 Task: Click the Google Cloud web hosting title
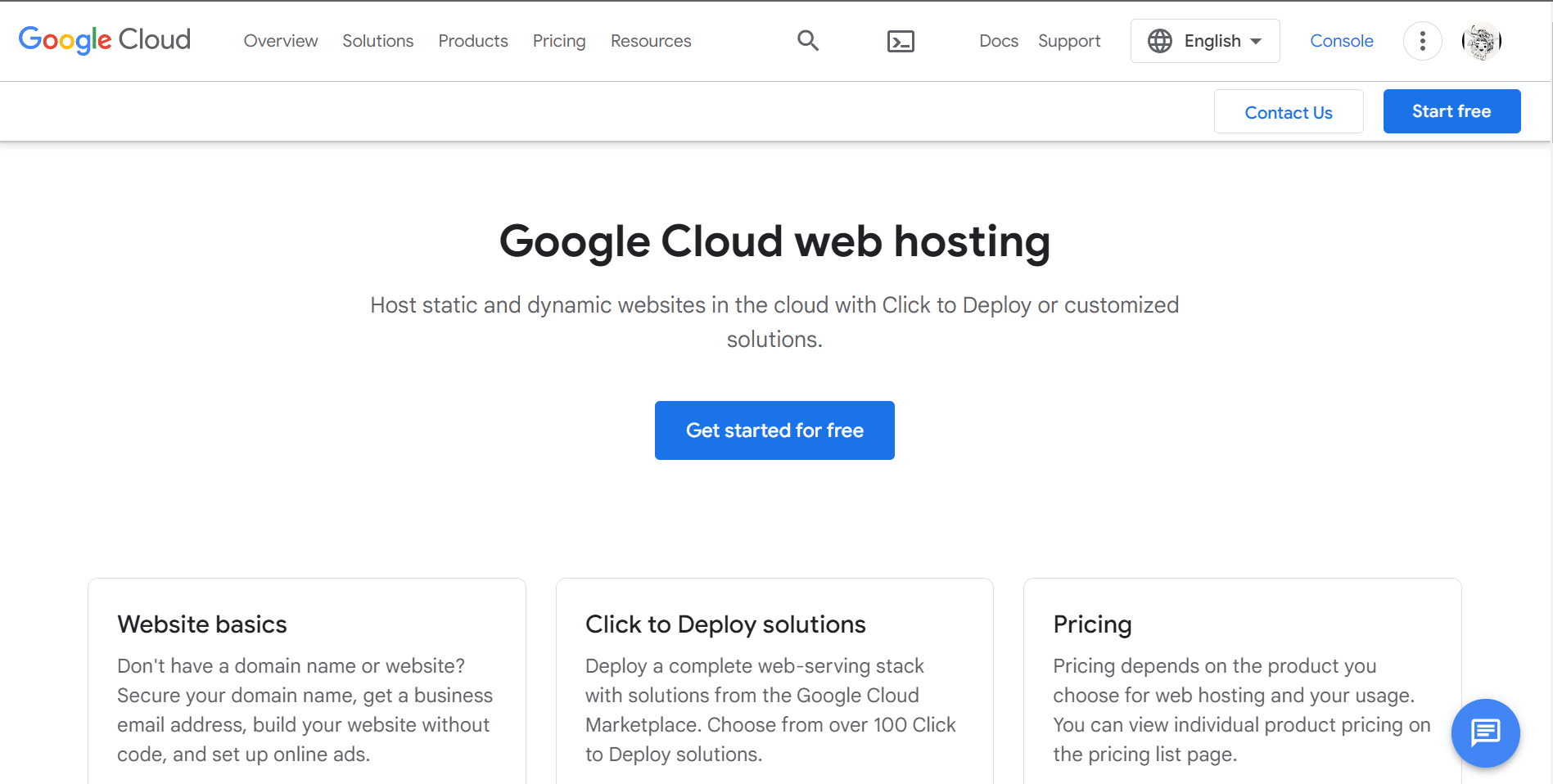tap(774, 241)
